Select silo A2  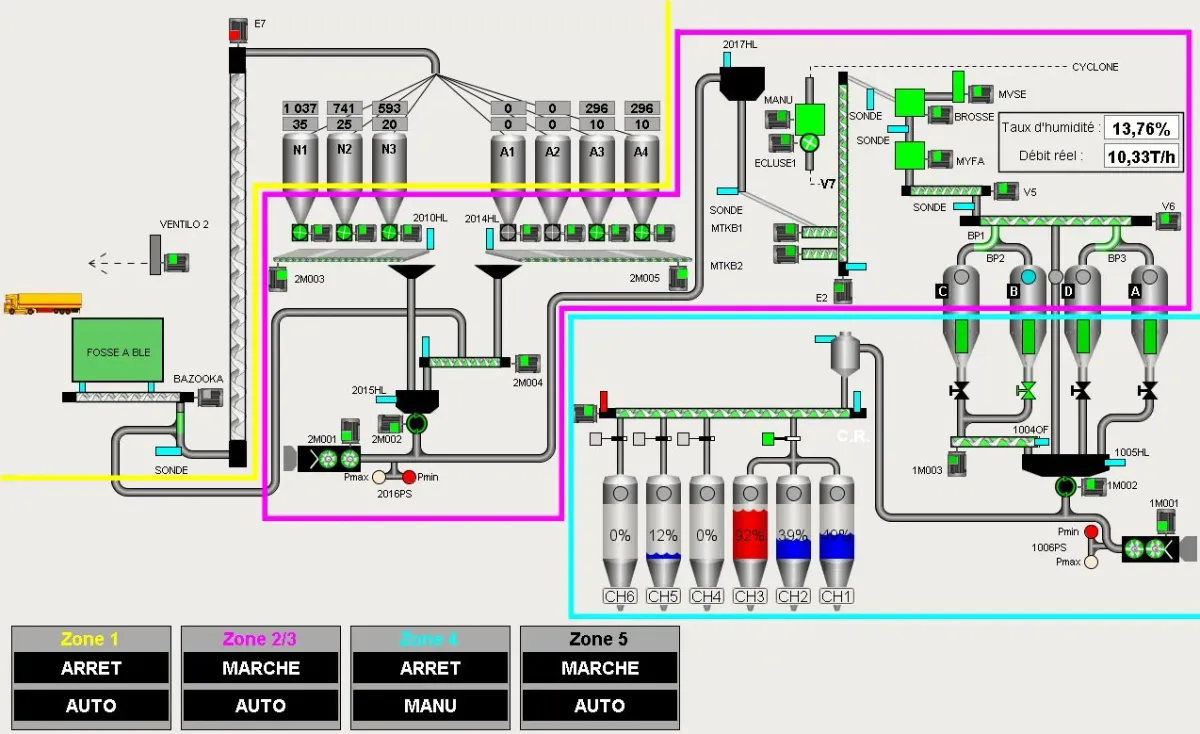point(553,178)
